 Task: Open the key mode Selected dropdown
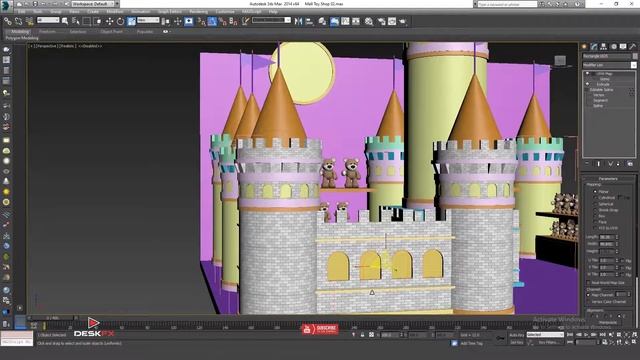click(545, 335)
